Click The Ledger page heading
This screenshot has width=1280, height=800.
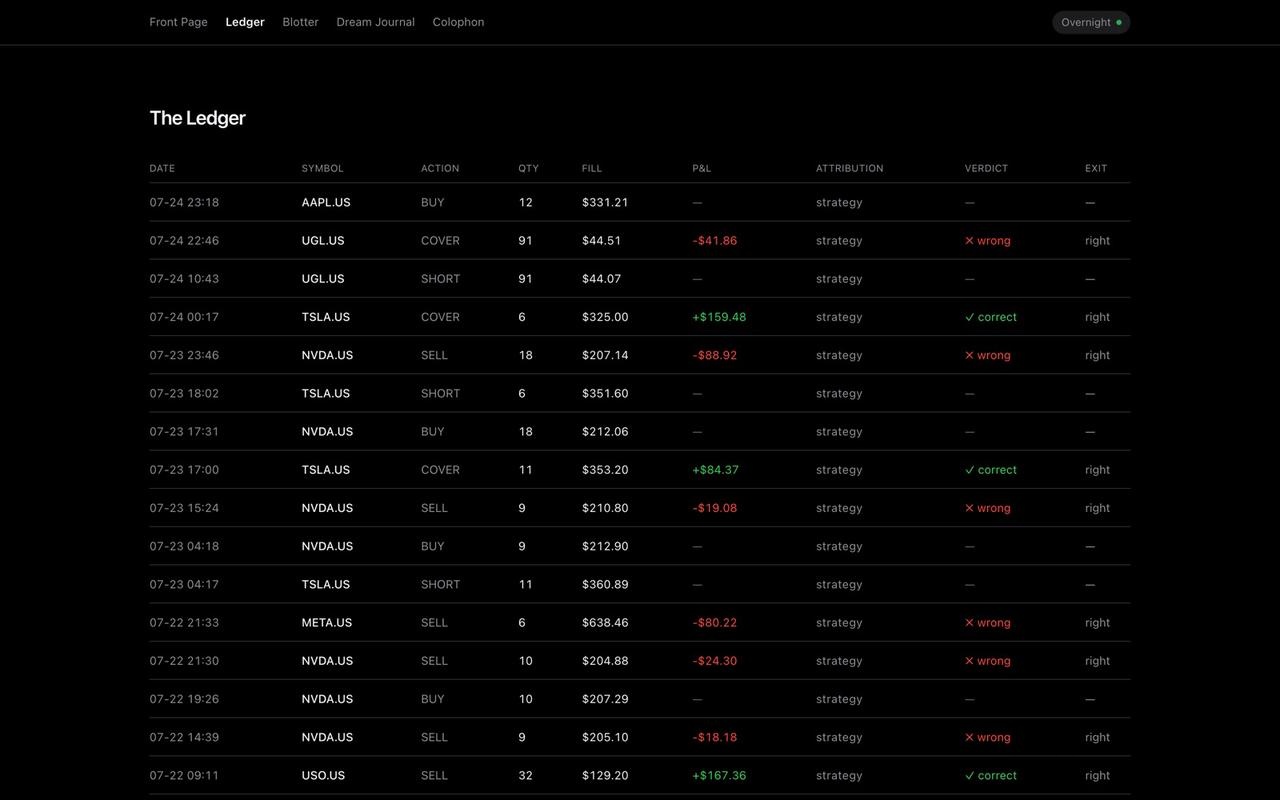click(198, 118)
